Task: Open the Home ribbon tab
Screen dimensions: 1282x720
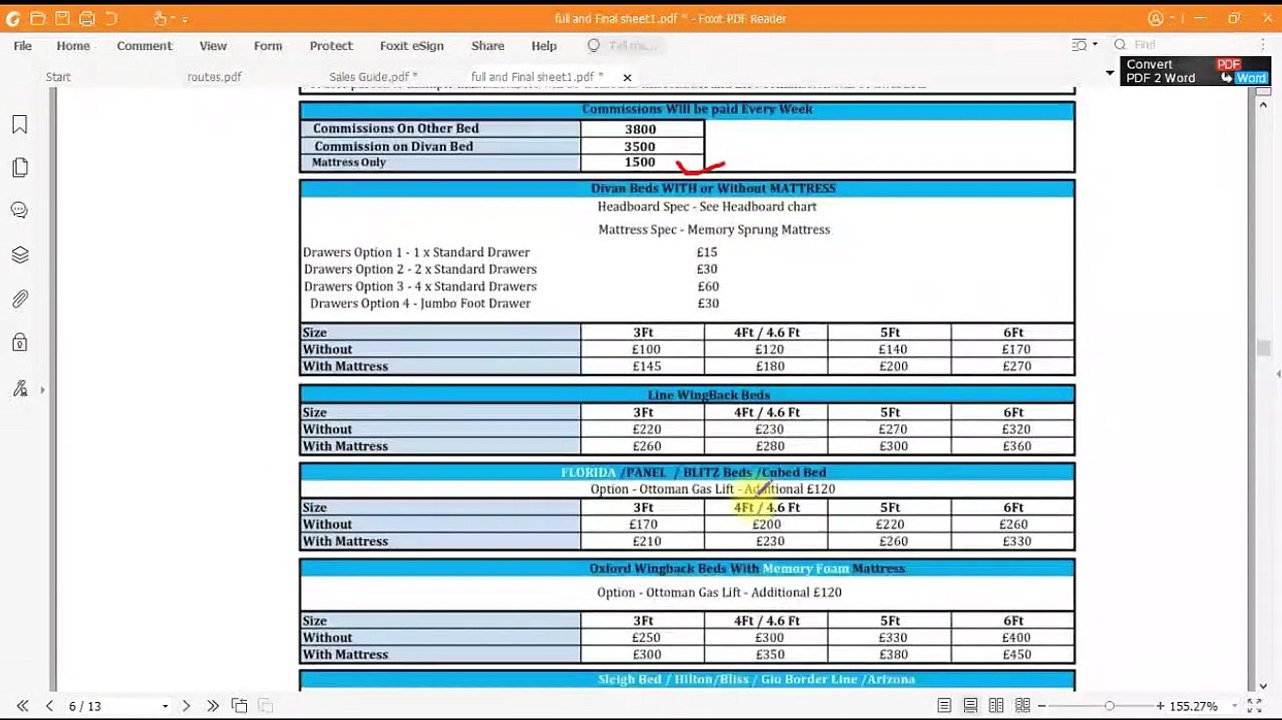Action: coord(73,46)
